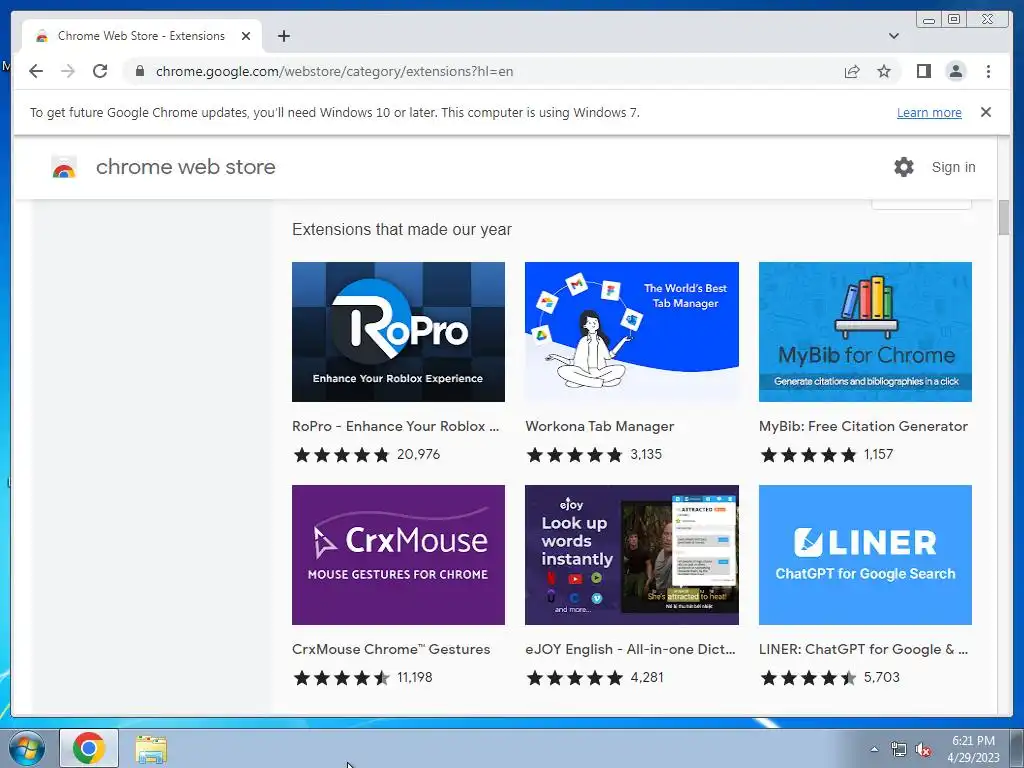This screenshot has width=1024, height=768.
Task: View site information padlock icon
Action: tap(140, 71)
